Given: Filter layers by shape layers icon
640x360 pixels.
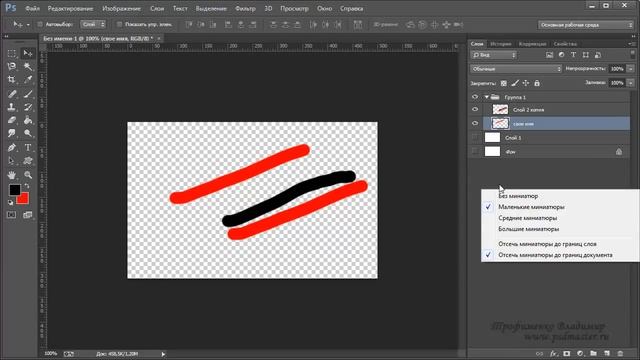Looking at the screenshot, I should point(586,55).
